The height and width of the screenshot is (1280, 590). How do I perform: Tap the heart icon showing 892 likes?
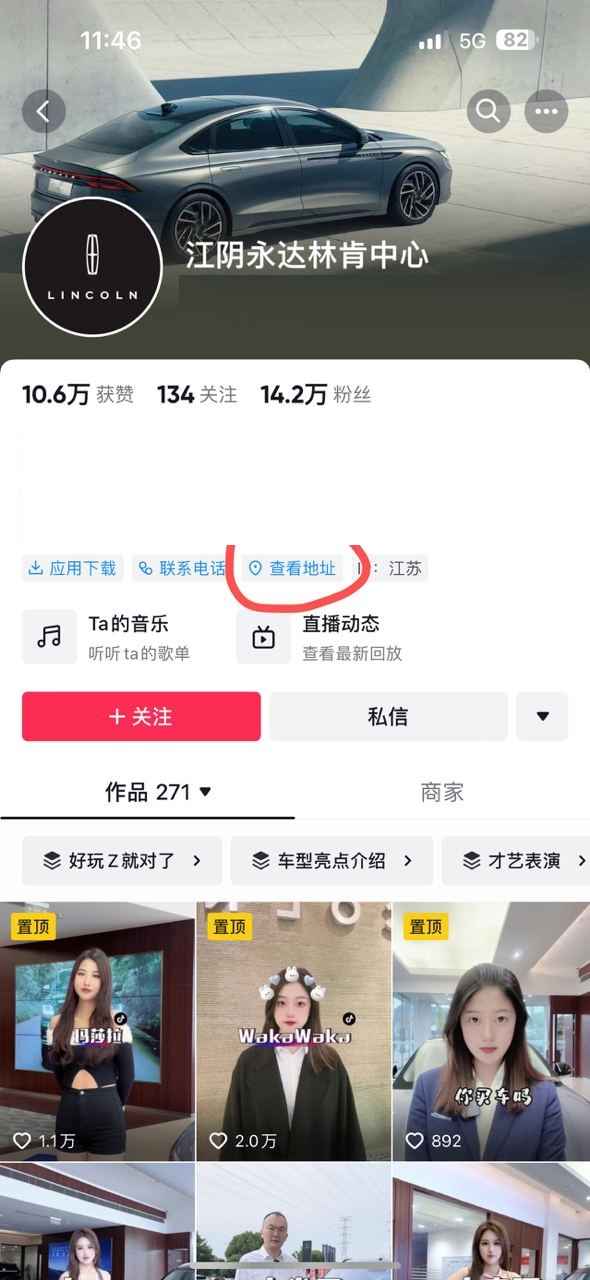(x=415, y=1140)
